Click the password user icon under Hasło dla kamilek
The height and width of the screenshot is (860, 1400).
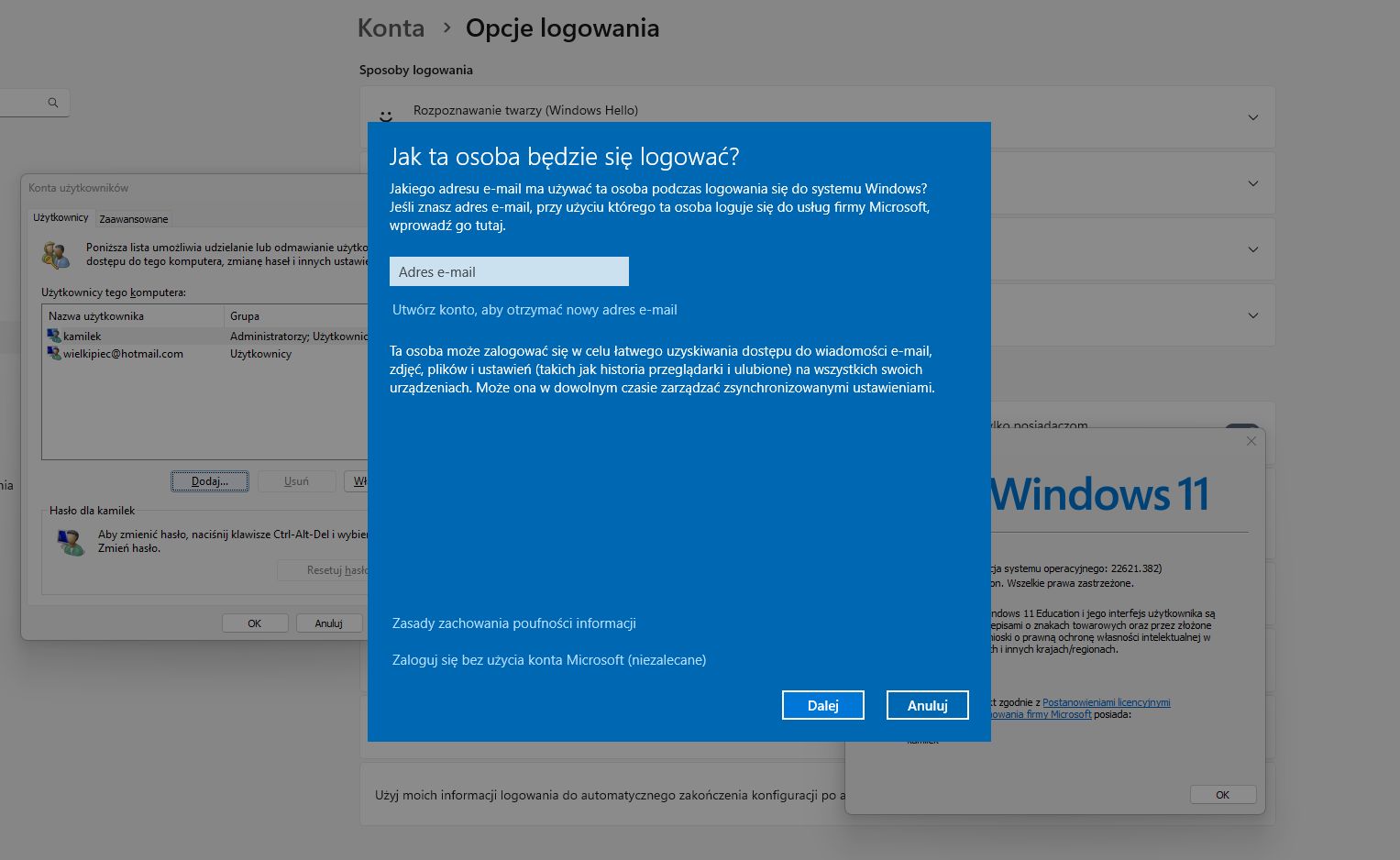tap(71, 541)
